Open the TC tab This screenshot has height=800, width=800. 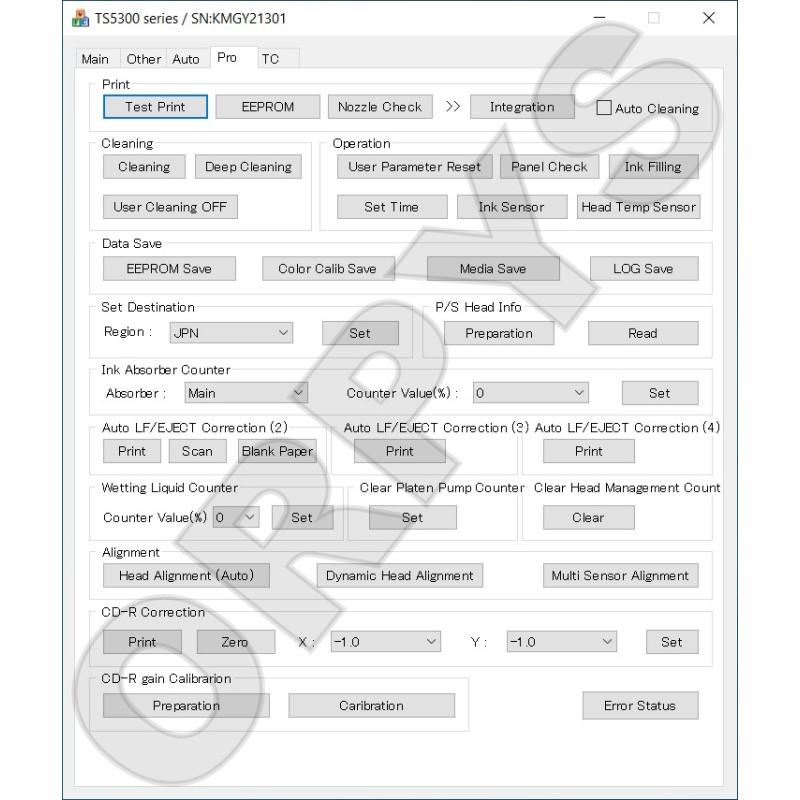pos(270,59)
